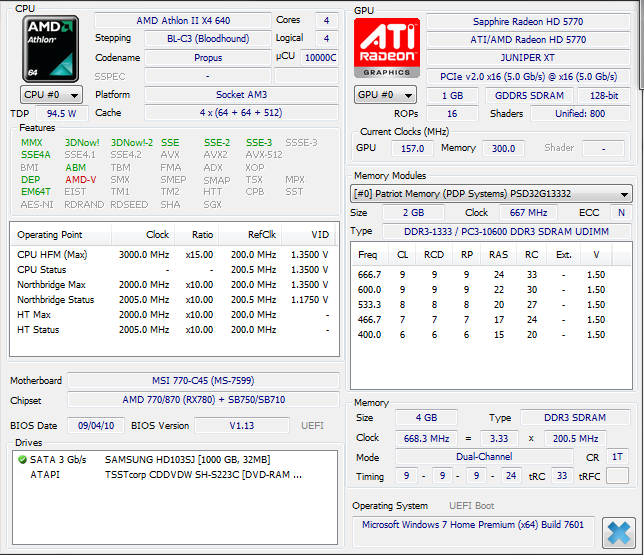Viewport: 644px width, 555px height.
Task: Select the HT Max row
Action: [173, 315]
